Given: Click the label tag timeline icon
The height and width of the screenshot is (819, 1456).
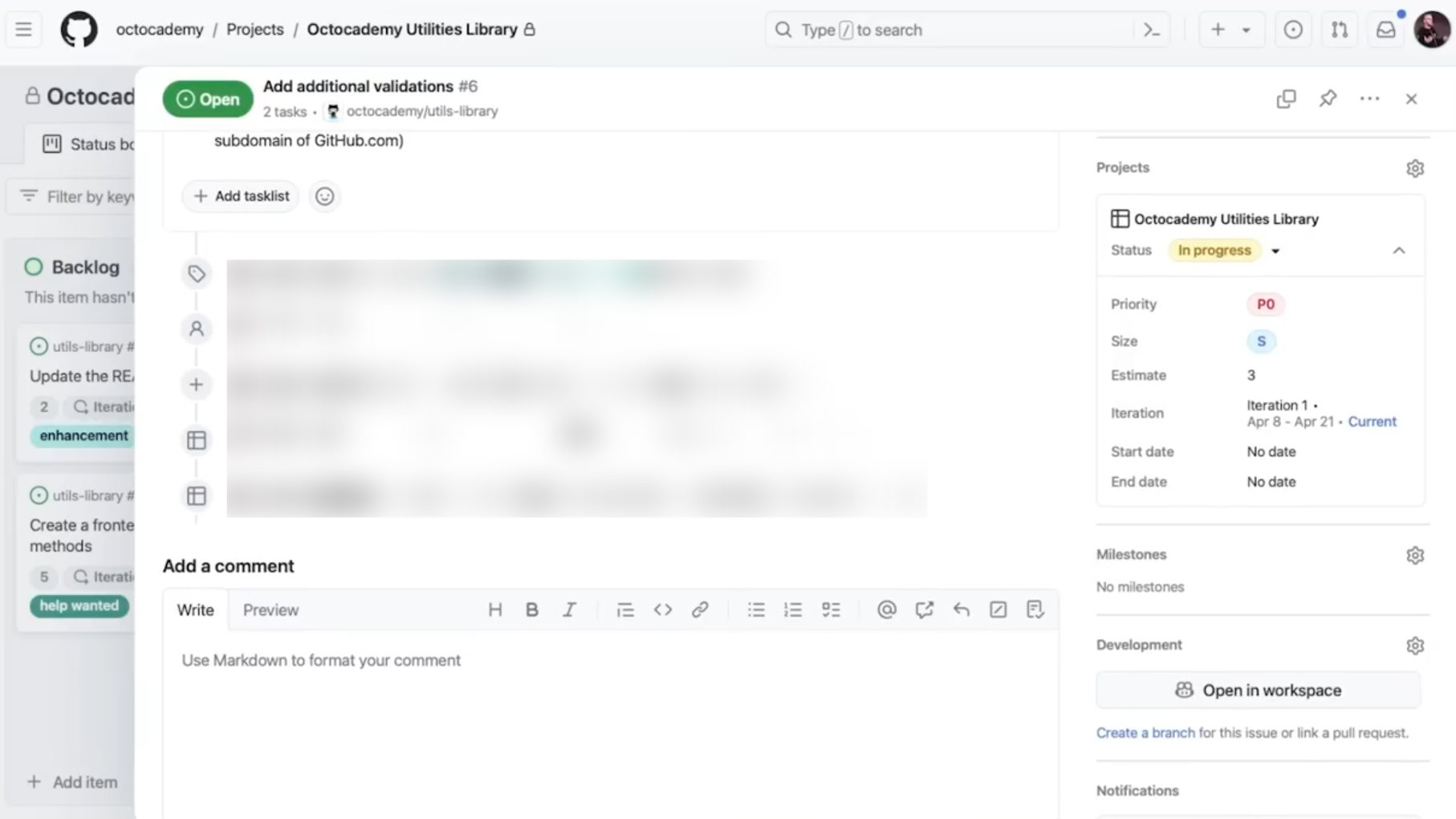Looking at the screenshot, I should (x=197, y=275).
